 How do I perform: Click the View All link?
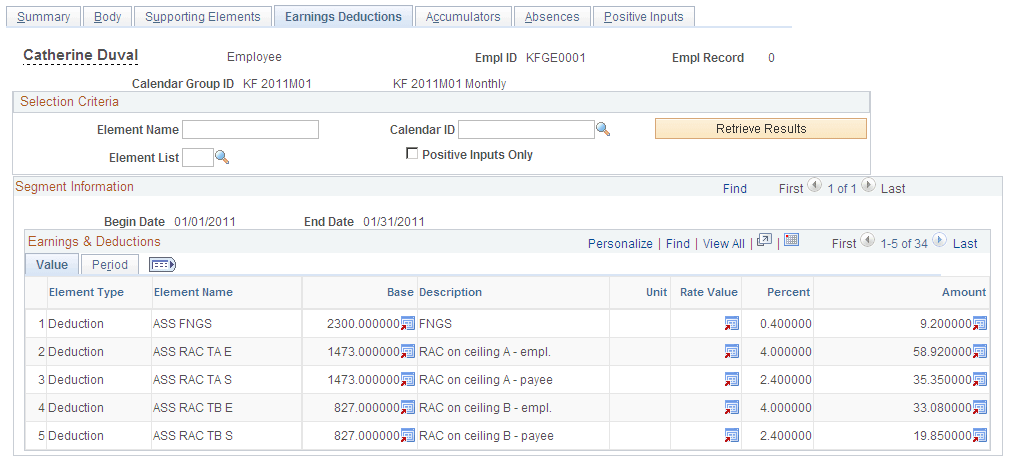723,244
